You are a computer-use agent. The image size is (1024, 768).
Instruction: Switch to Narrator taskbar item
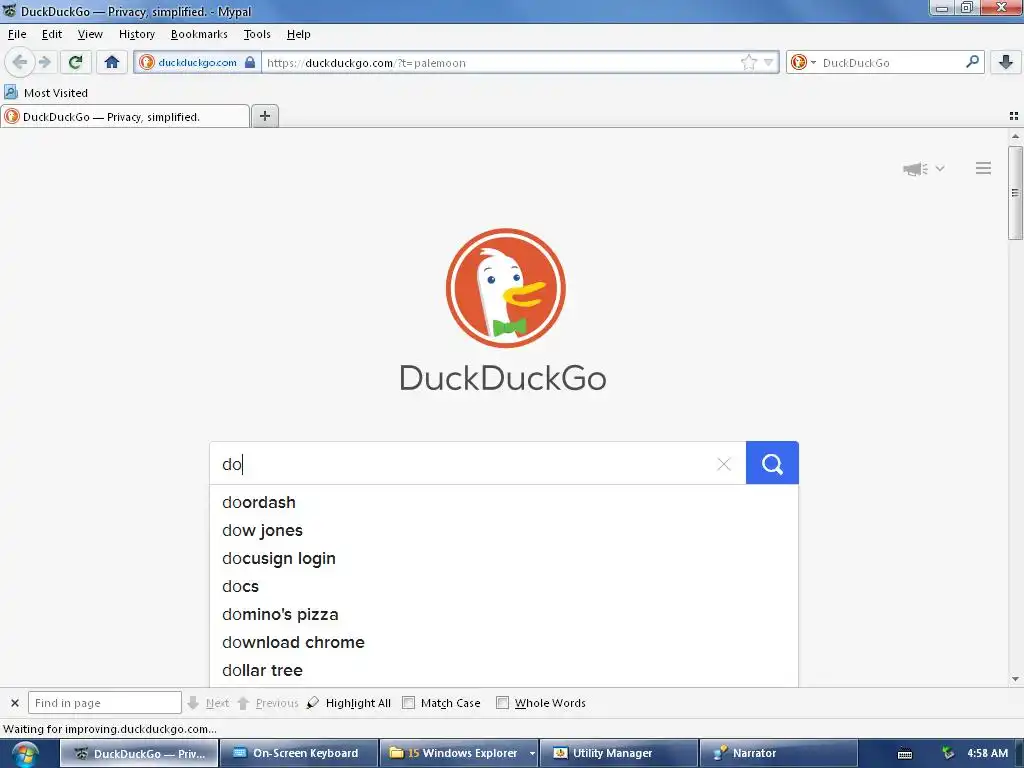pyautogui.click(x=778, y=753)
